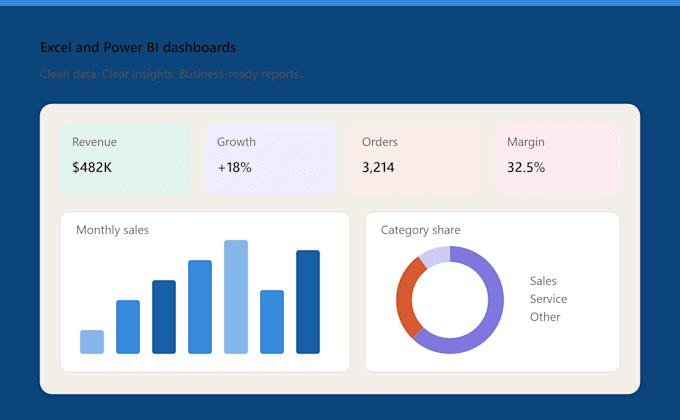Select the tallest light-blue bar in Monthly sales
680x420 pixels.
[x=236, y=297]
